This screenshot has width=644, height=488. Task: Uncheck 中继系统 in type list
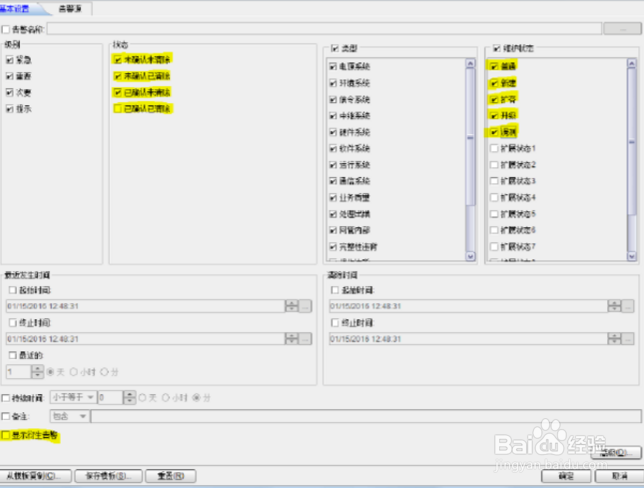[333, 116]
